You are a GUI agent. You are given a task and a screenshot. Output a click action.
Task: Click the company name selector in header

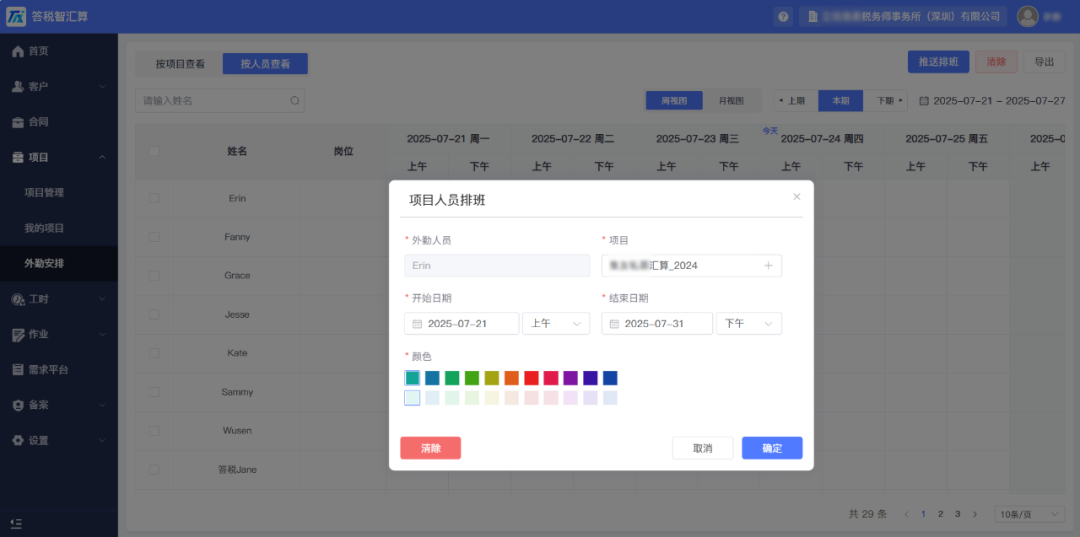(903, 17)
